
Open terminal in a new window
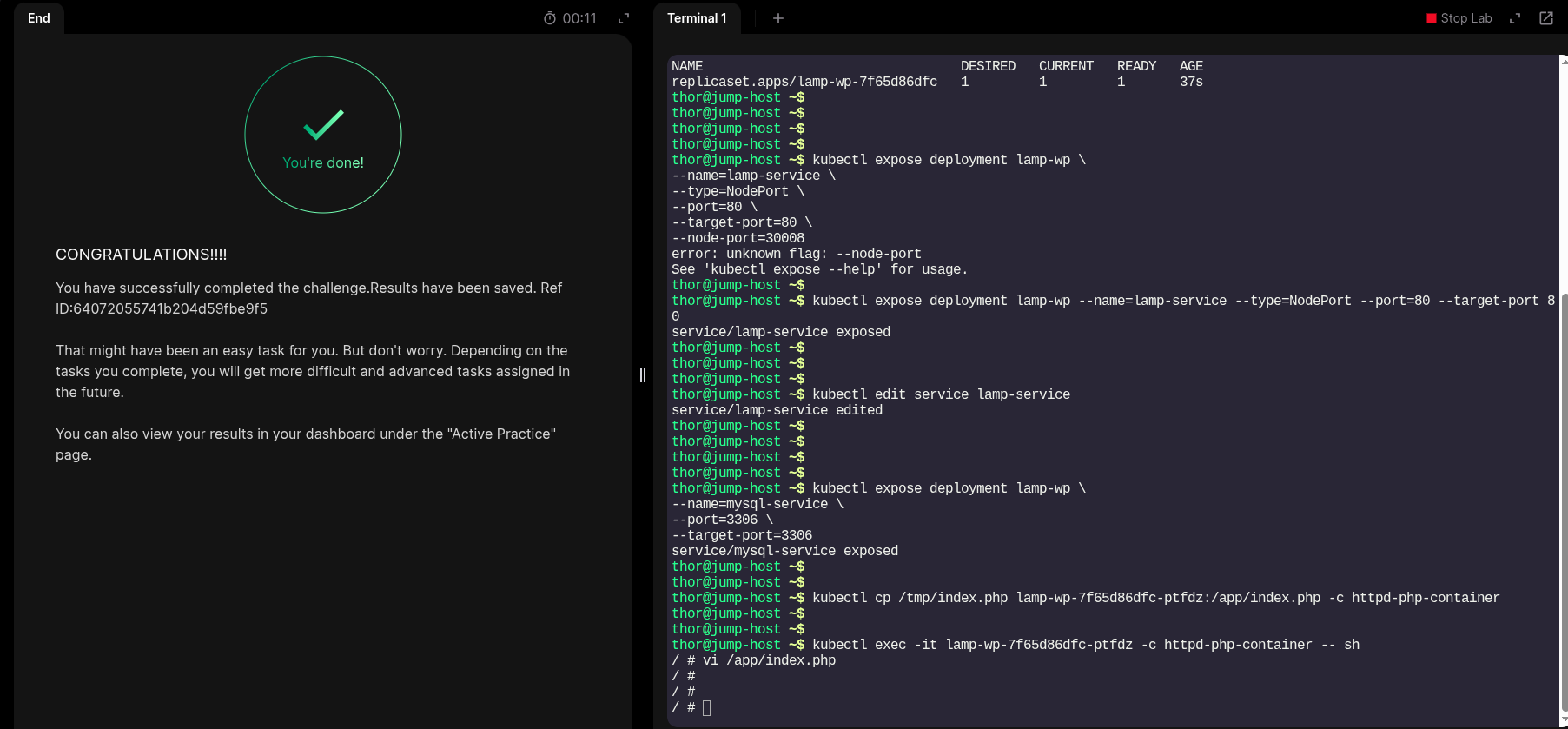coord(1546,18)
